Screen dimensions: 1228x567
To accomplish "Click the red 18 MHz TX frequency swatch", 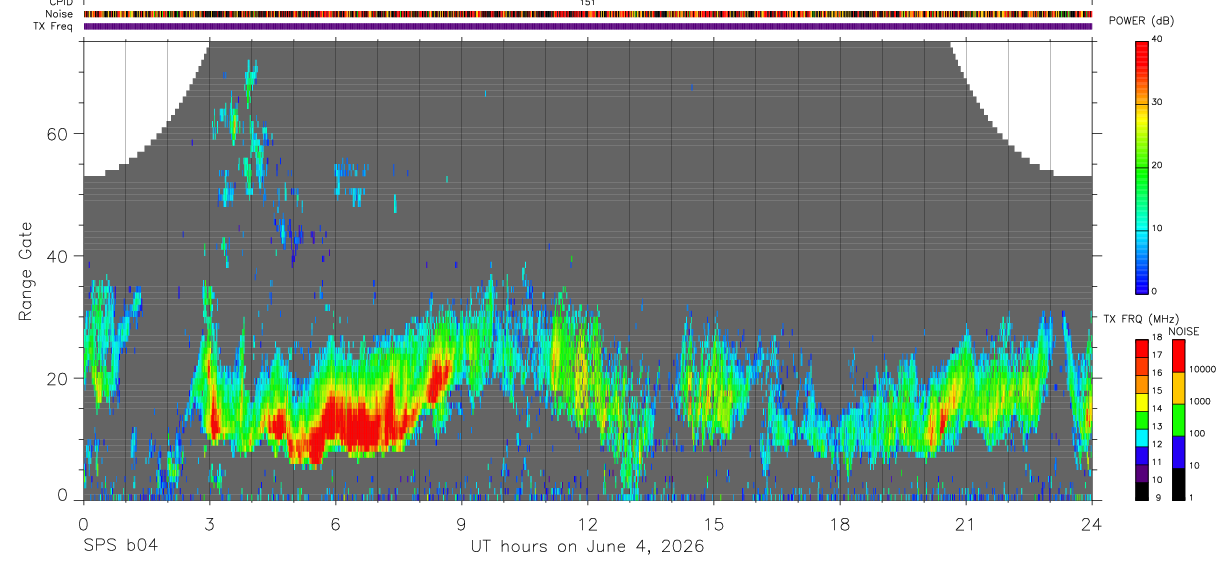I will click(1142, 344).
